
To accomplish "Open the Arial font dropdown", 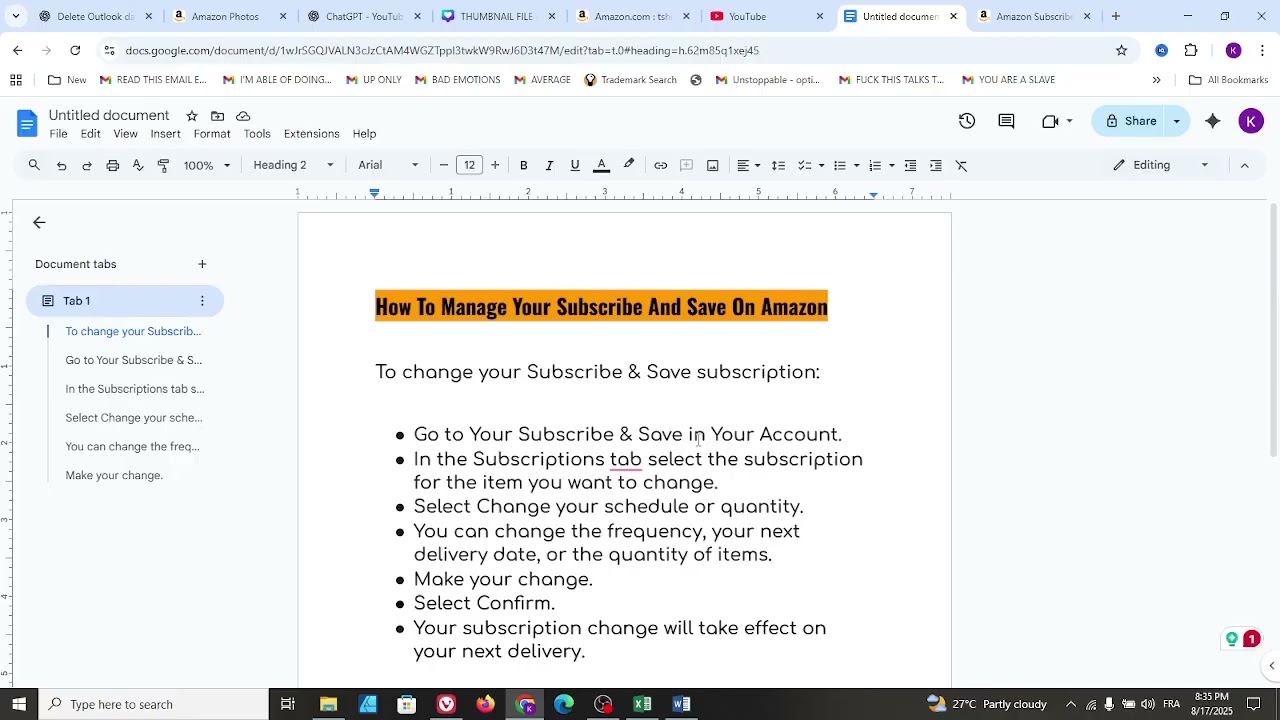I will point(389,165).
